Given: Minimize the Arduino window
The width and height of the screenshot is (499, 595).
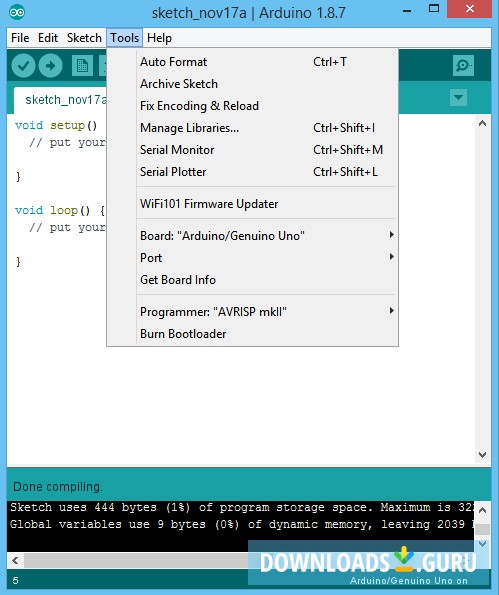Looking at the screenshot, I should point(407,10).
